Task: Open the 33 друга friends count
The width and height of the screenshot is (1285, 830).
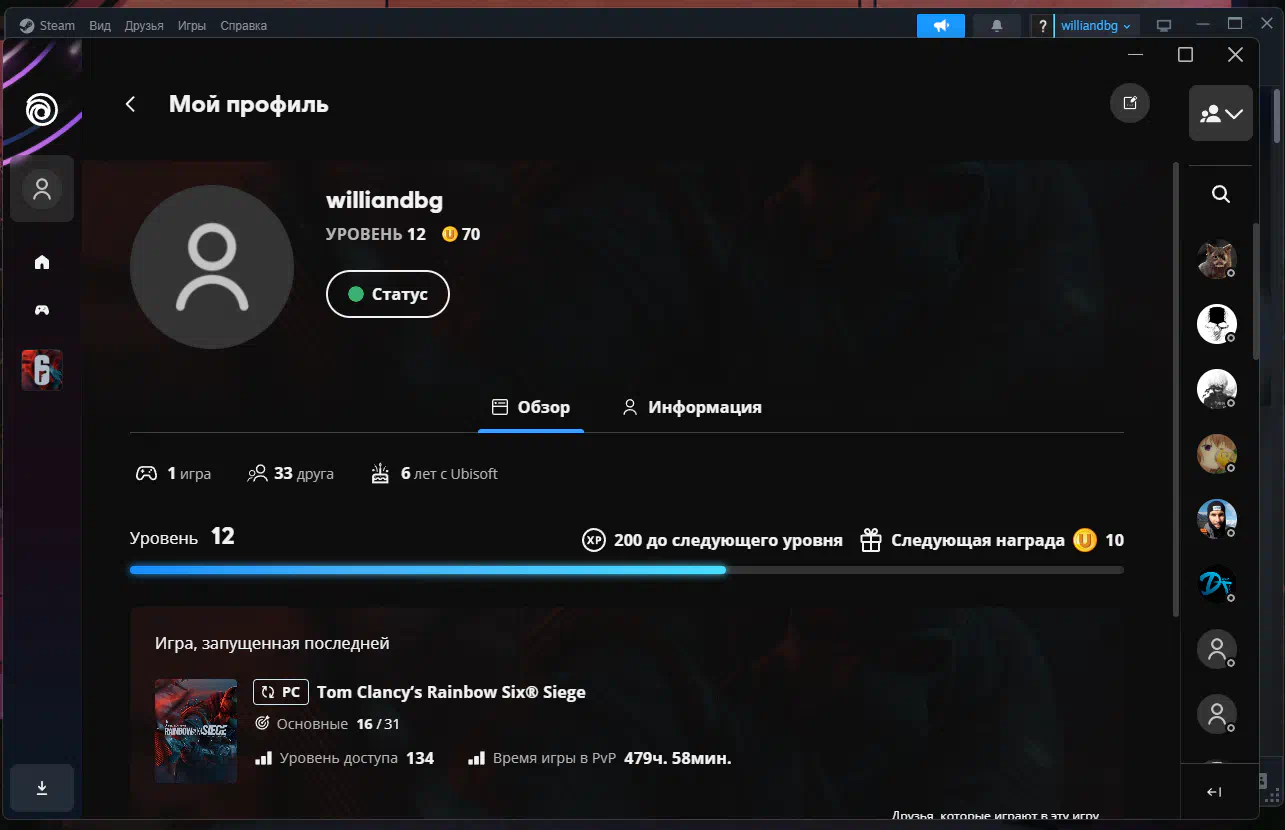Action: coord(291,474)
